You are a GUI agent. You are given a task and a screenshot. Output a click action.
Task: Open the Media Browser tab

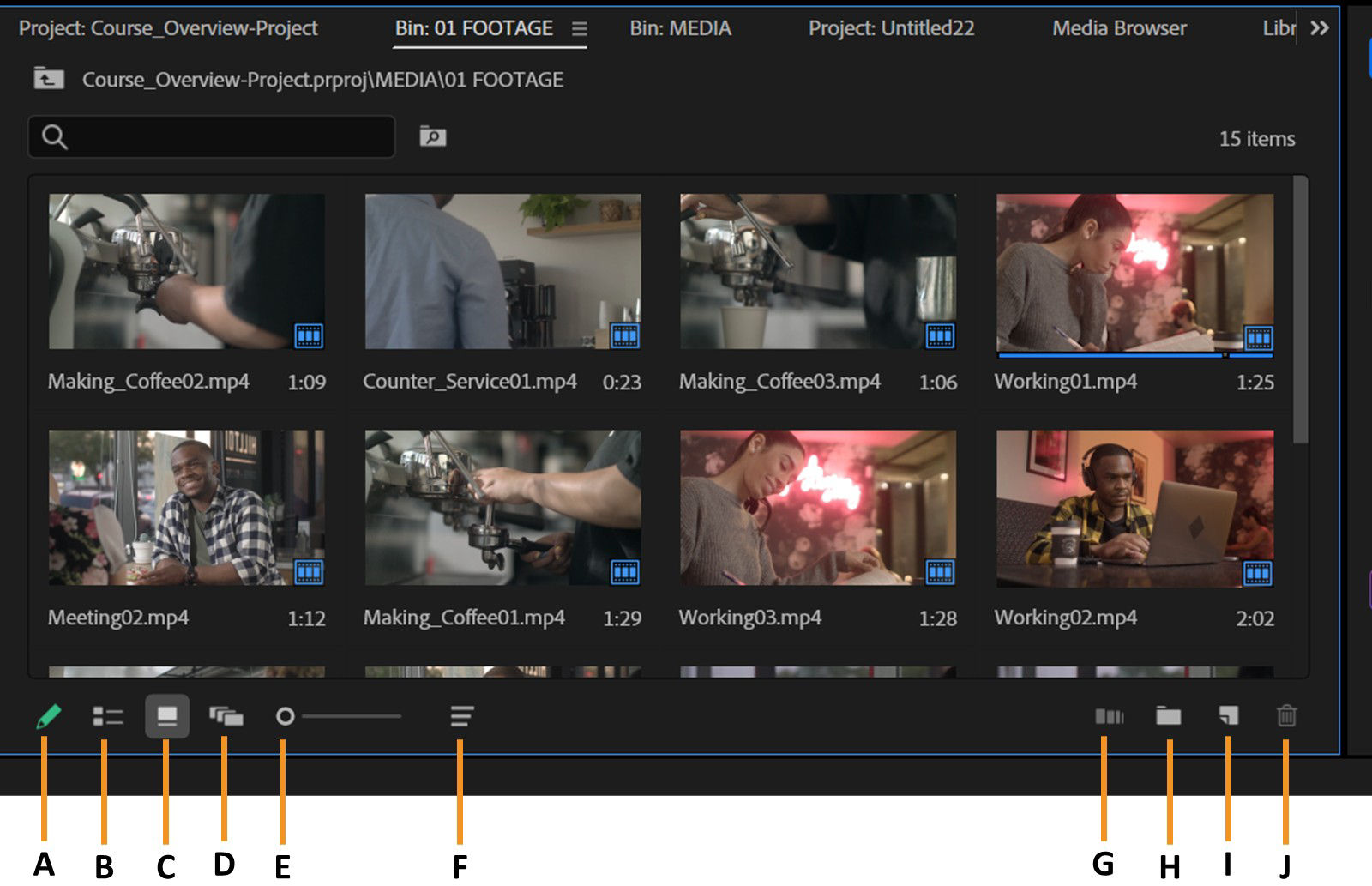(x=1119, y=28)
